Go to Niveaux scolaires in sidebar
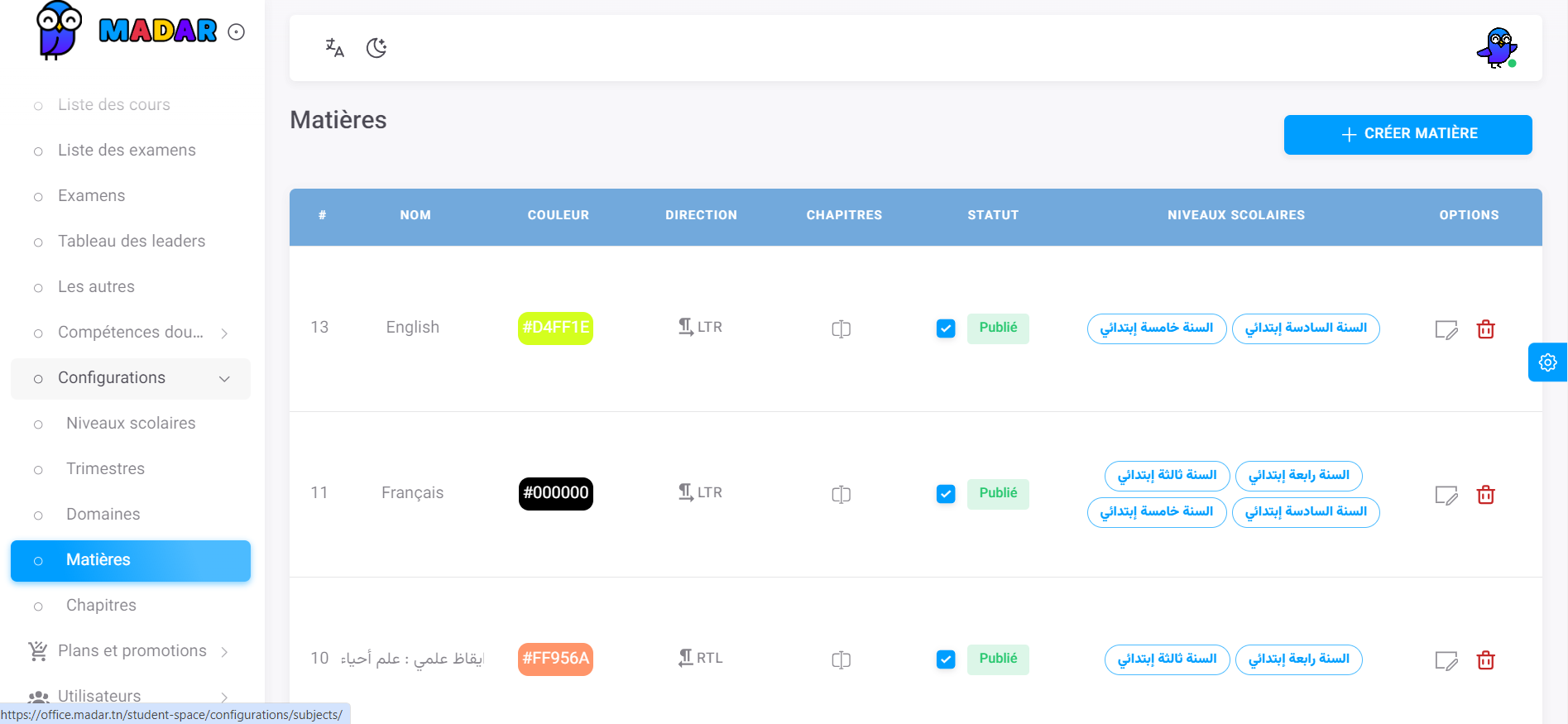 pos(131,424)
